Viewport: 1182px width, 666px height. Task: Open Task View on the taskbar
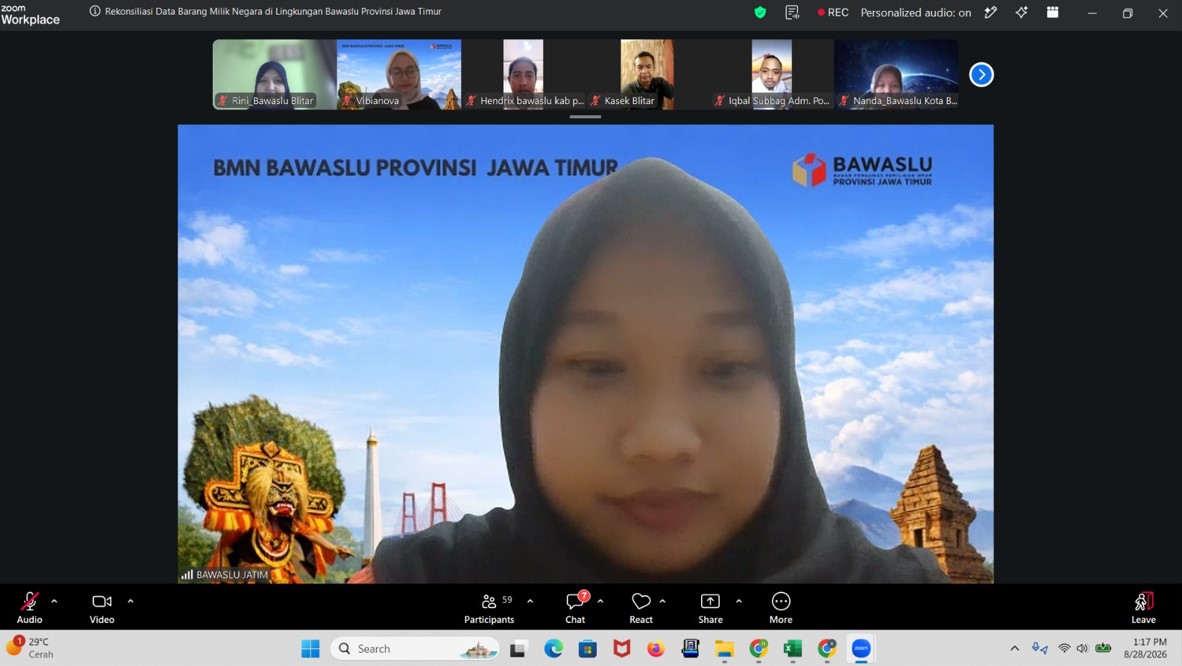pos(518,649)
